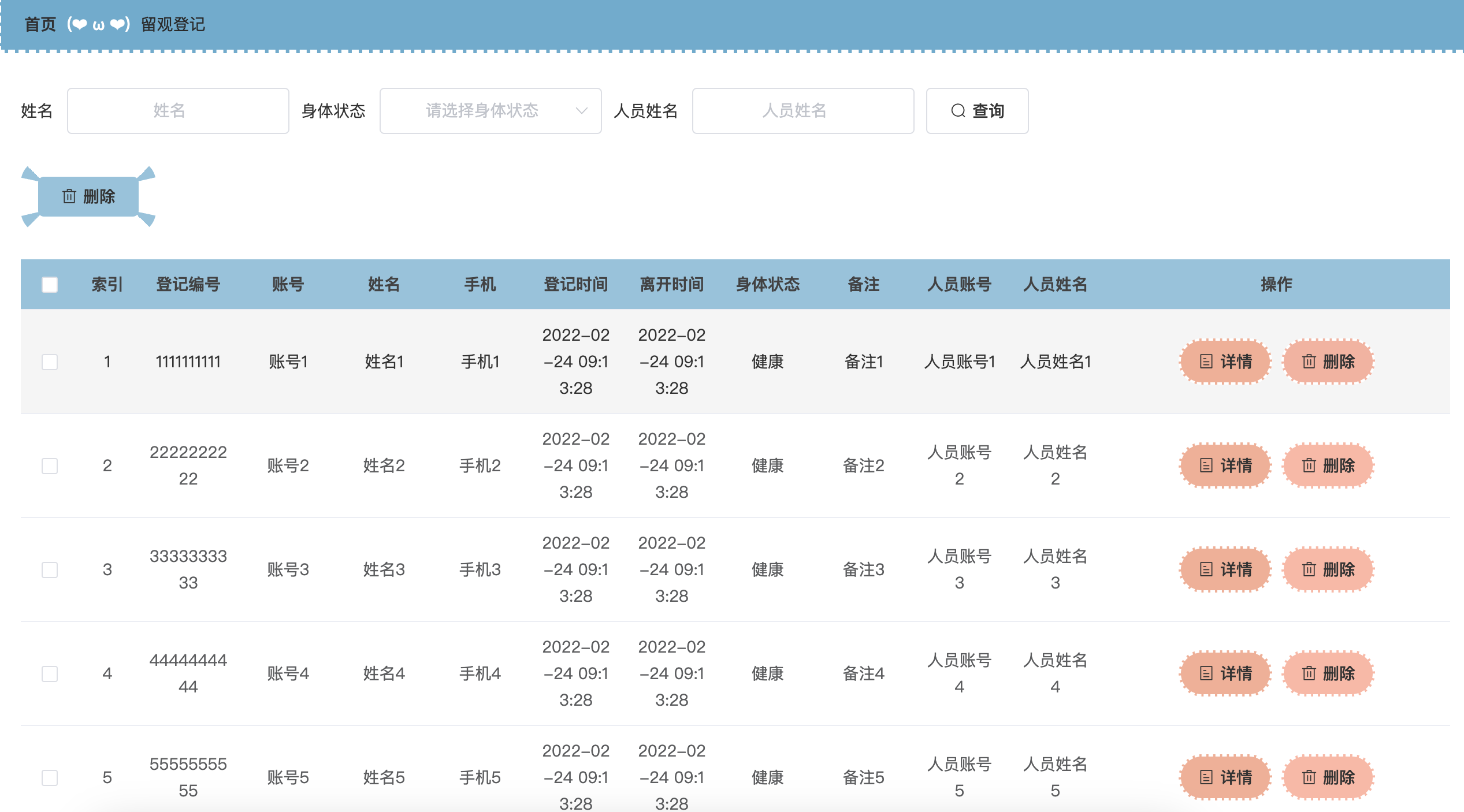Toggle the select-all checkbox in table header
Viewport: 1464px width, 812px height.
[50, 284]
